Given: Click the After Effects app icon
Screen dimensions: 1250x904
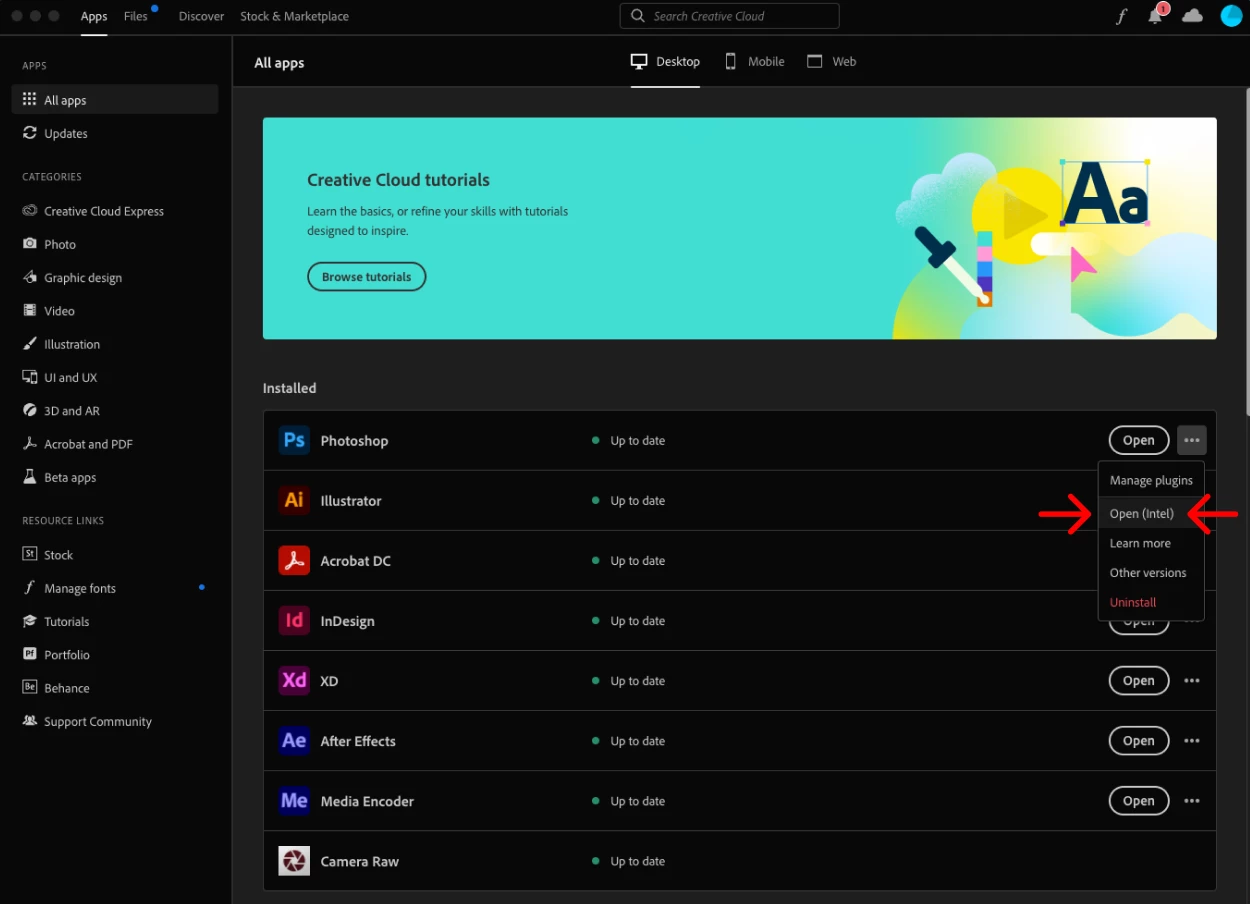Looking at the screenshot, I should [x=294, y=740].
